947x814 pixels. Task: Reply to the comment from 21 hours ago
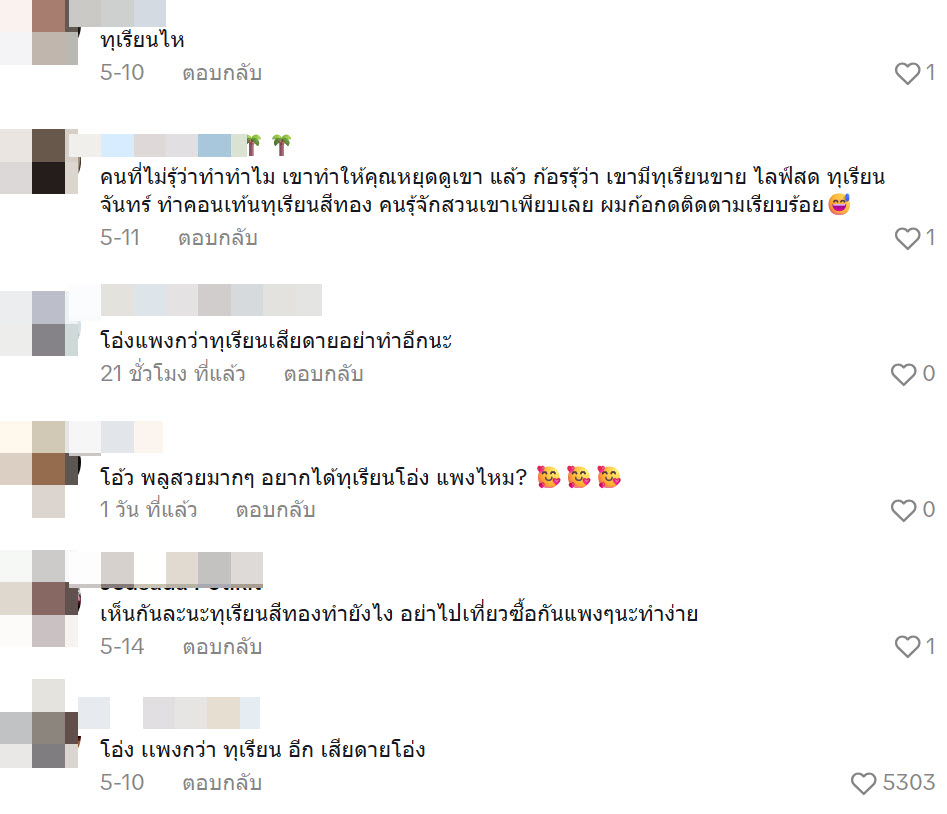(324, 374)
